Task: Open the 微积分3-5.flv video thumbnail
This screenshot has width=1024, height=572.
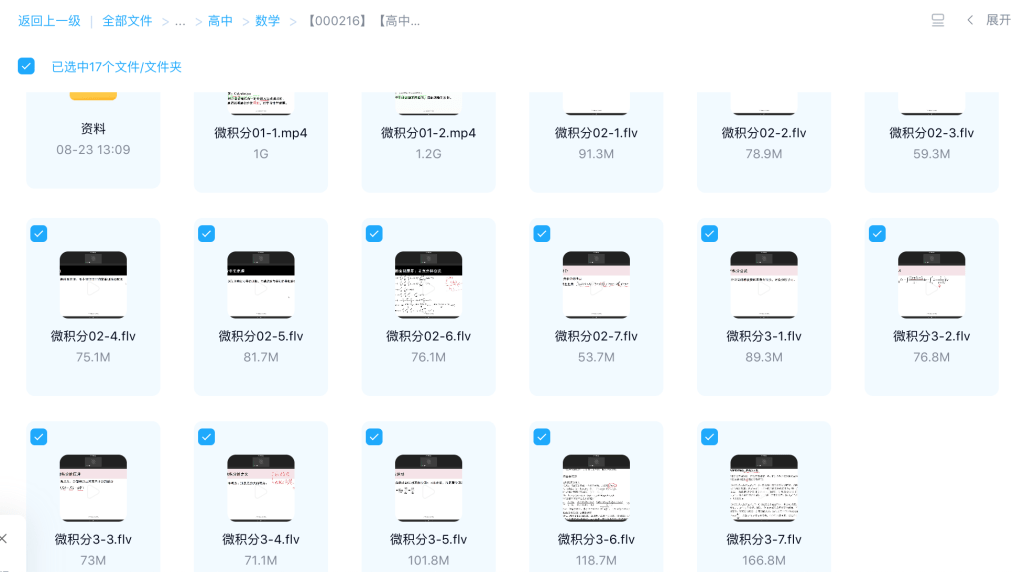Action: pyautogui.click(x=428, y=488)
